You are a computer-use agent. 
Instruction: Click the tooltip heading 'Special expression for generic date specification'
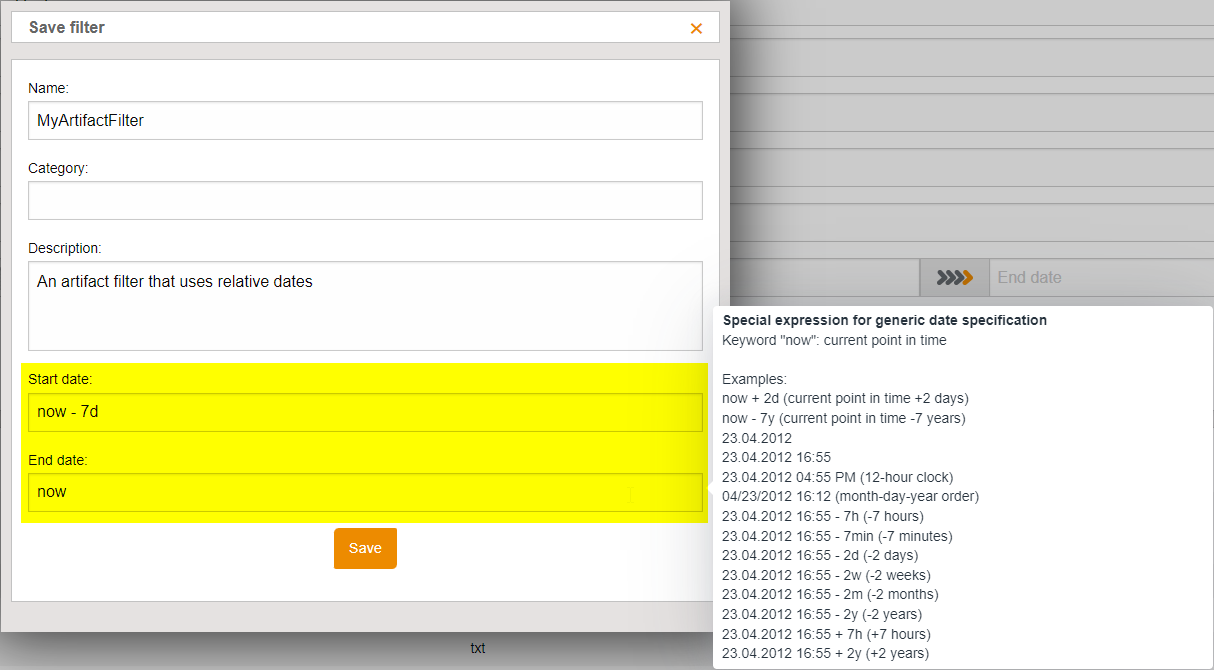click(x=884, y=321)
